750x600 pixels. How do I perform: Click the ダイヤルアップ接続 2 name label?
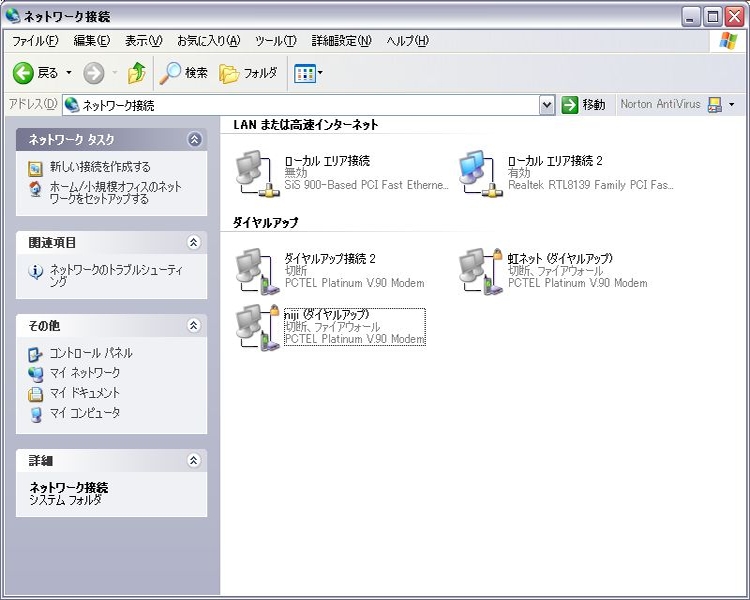click(330, 259)
